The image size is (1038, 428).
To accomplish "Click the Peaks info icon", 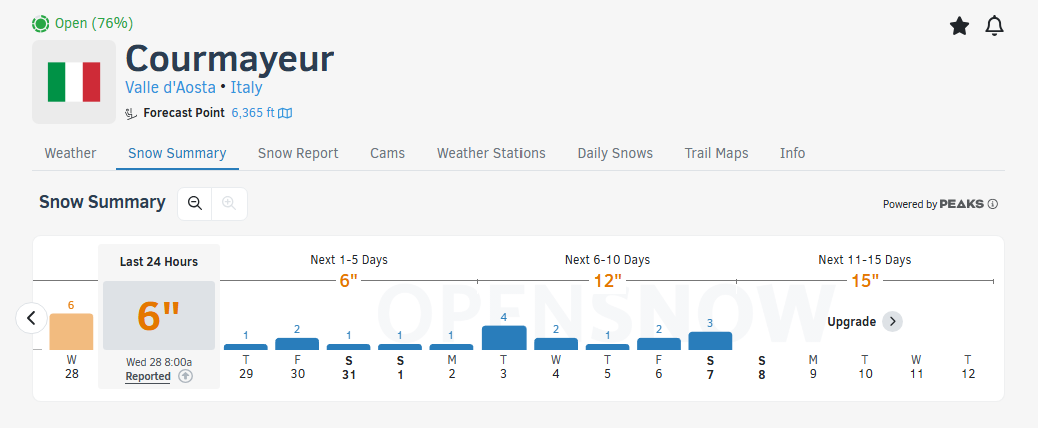I will pyautogui.click(x=993, y=204).
